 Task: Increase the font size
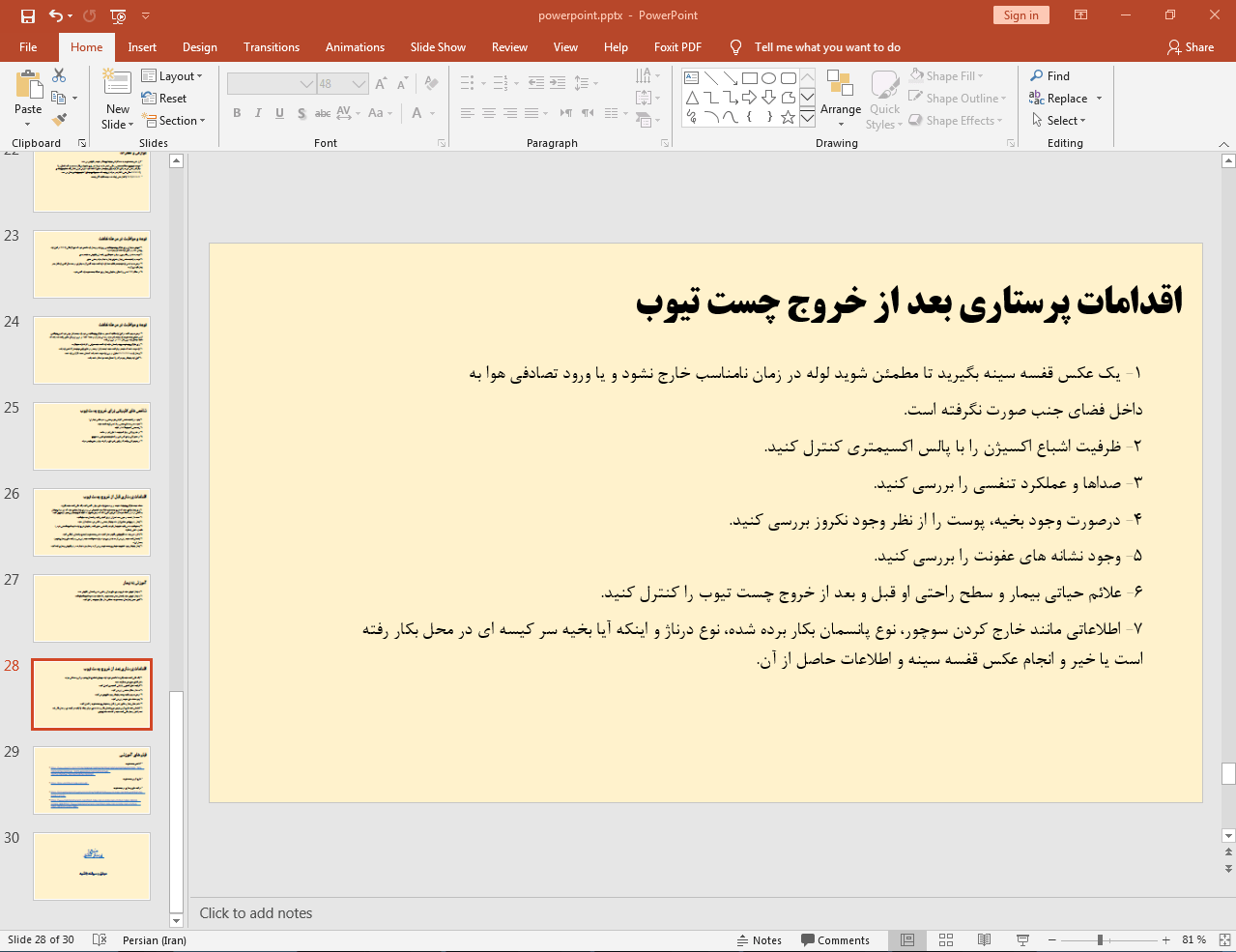tap(381, 84)
